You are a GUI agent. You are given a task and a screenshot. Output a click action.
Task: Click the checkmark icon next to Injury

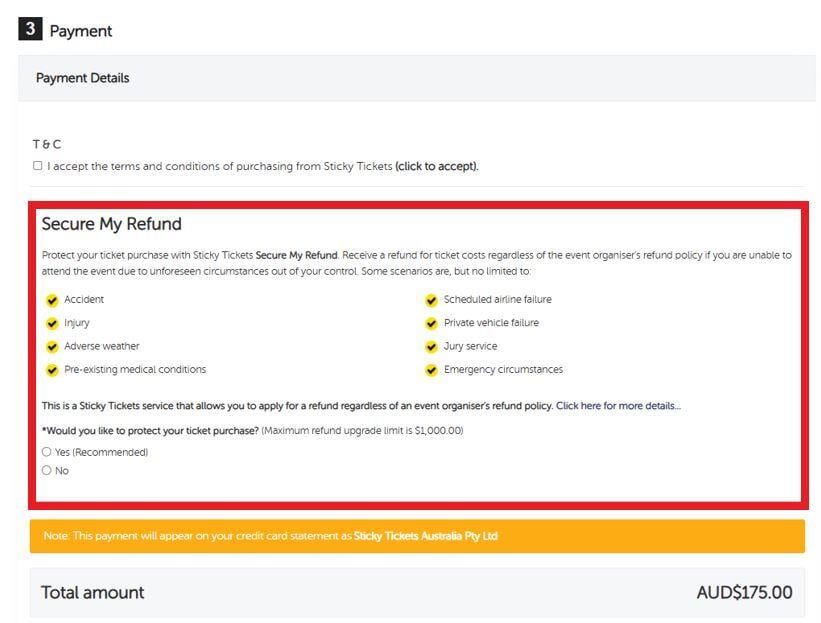(52, 323)
